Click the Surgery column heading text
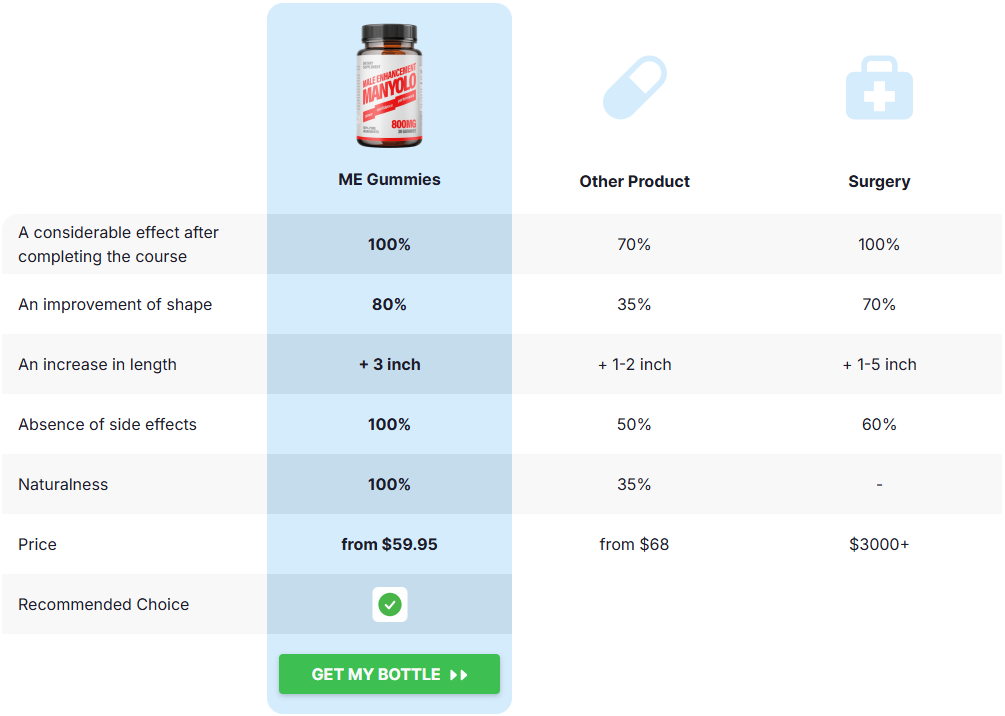This screenshot has height=716, width=1005. point(878,181)
